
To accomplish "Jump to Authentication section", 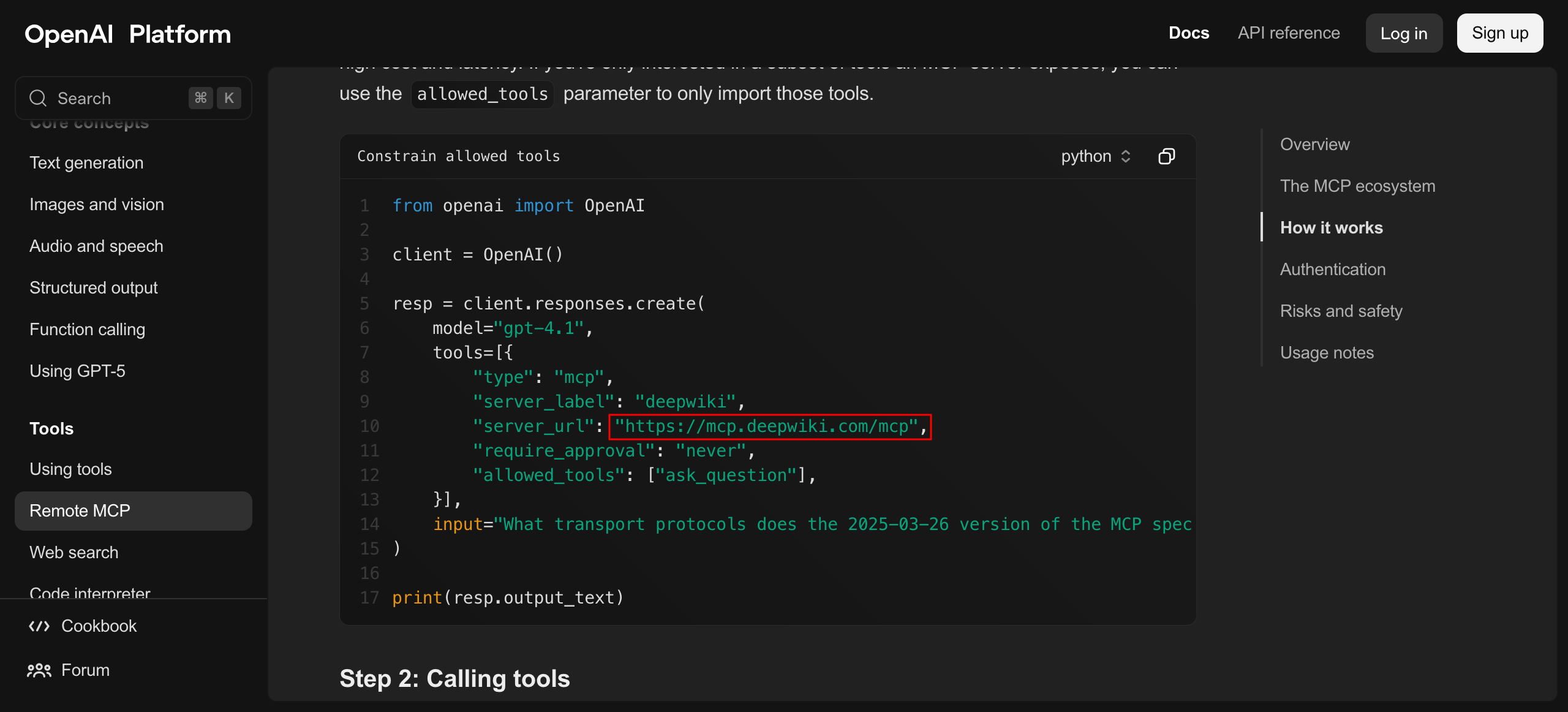I will (1332, 269).
